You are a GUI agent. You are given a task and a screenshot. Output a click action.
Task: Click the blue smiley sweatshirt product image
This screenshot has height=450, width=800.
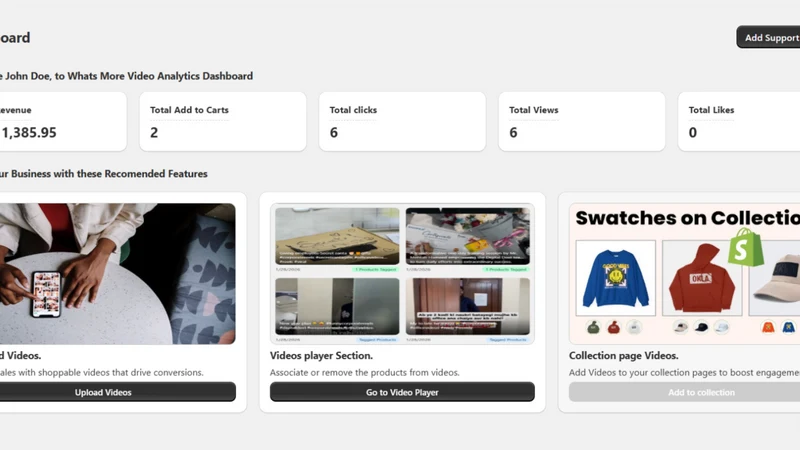tap(616, 278)
